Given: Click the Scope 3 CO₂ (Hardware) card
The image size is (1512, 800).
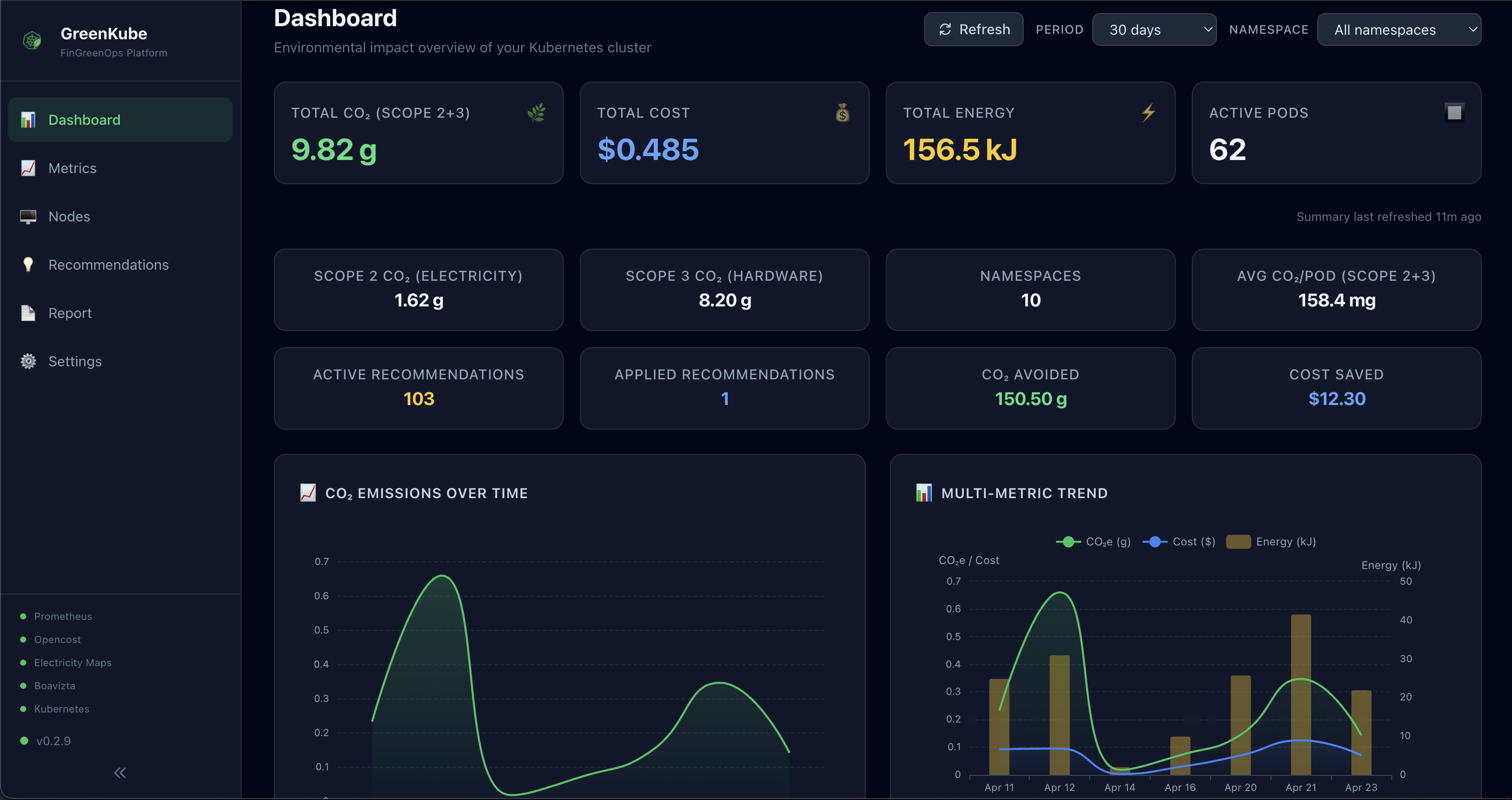Looking at the screenshot, I should [724, 289].
